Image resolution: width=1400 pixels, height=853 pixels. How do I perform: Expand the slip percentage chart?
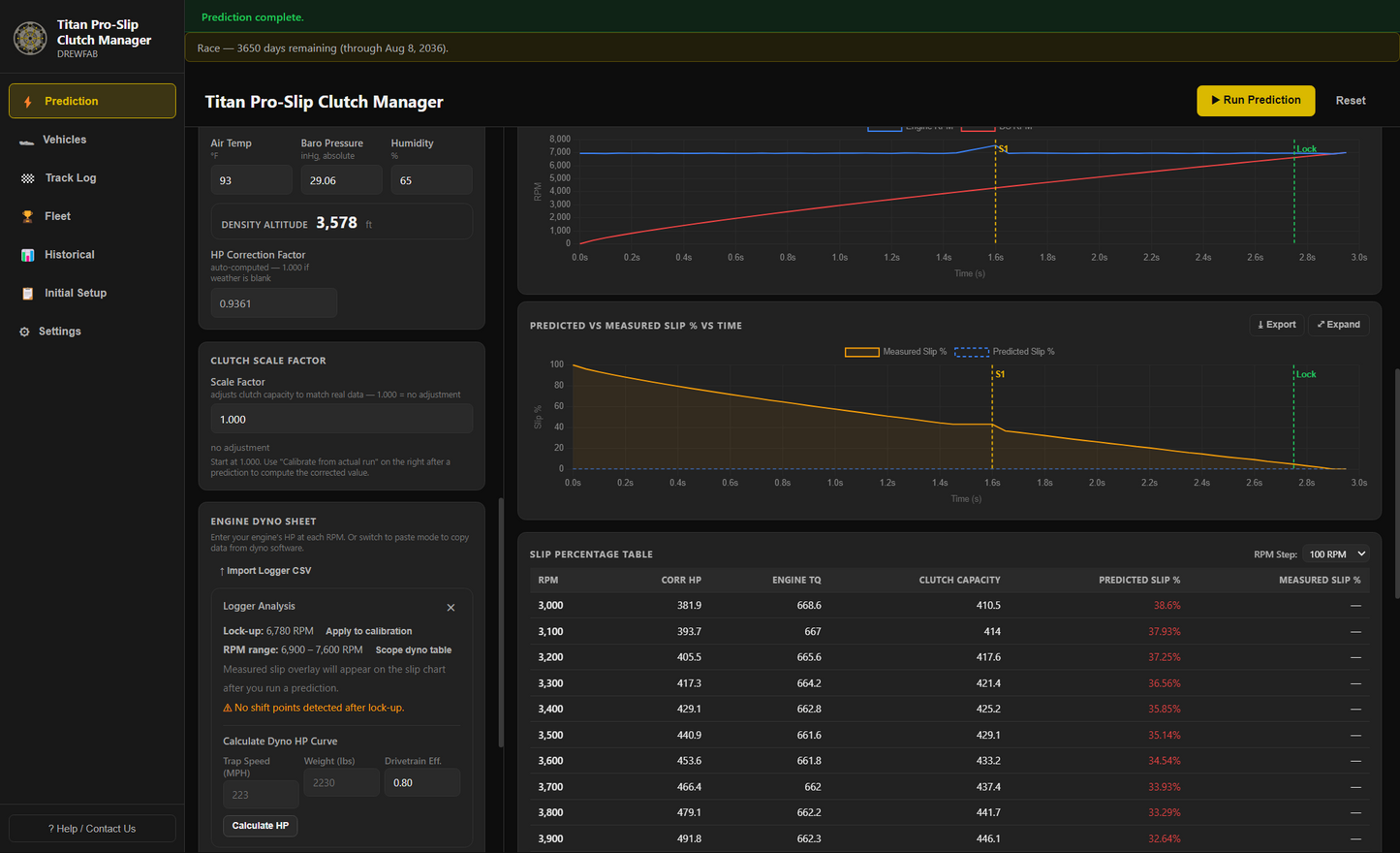(x=1338, y=325)
